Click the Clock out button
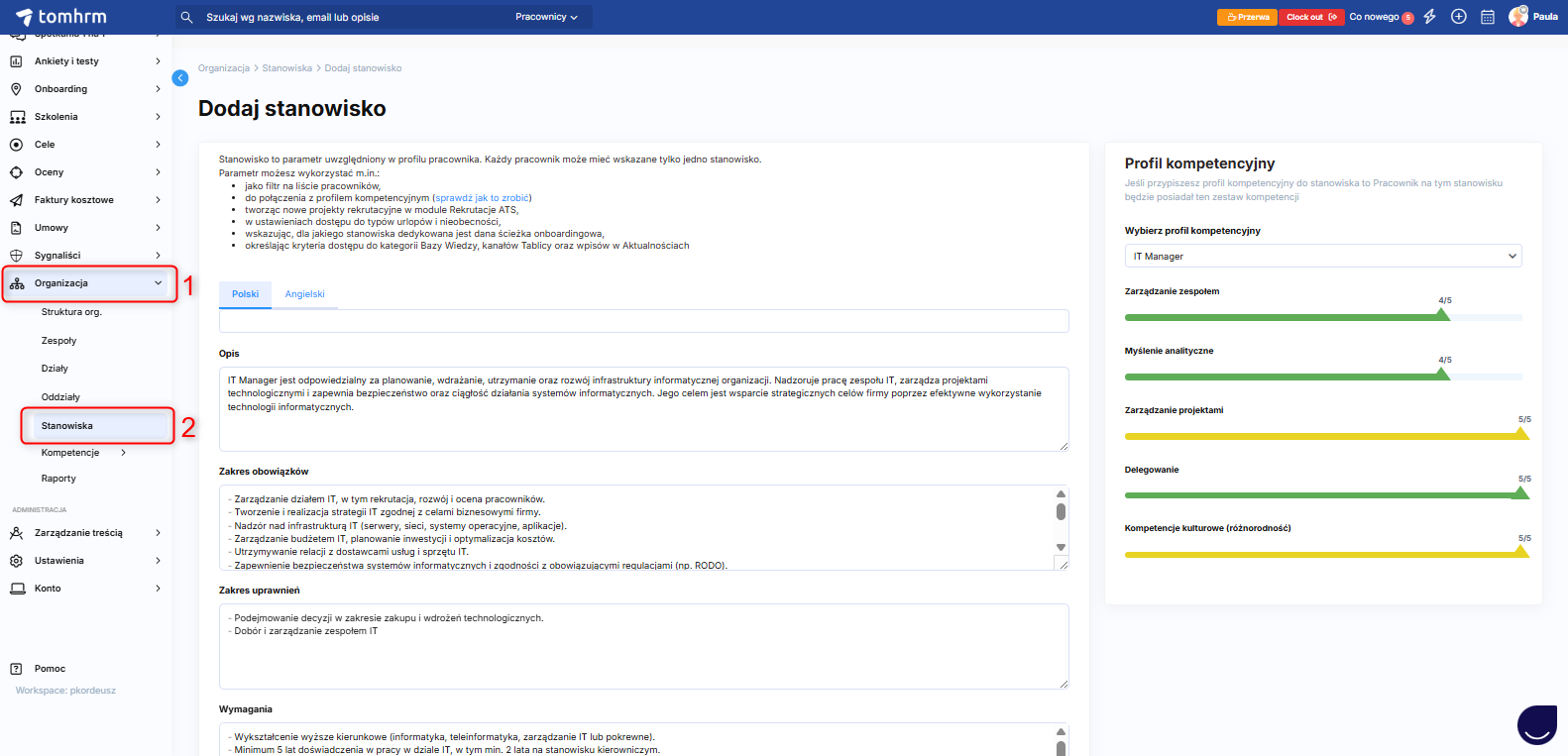This screenshot has height=756, width=1568. (1311, 17)
